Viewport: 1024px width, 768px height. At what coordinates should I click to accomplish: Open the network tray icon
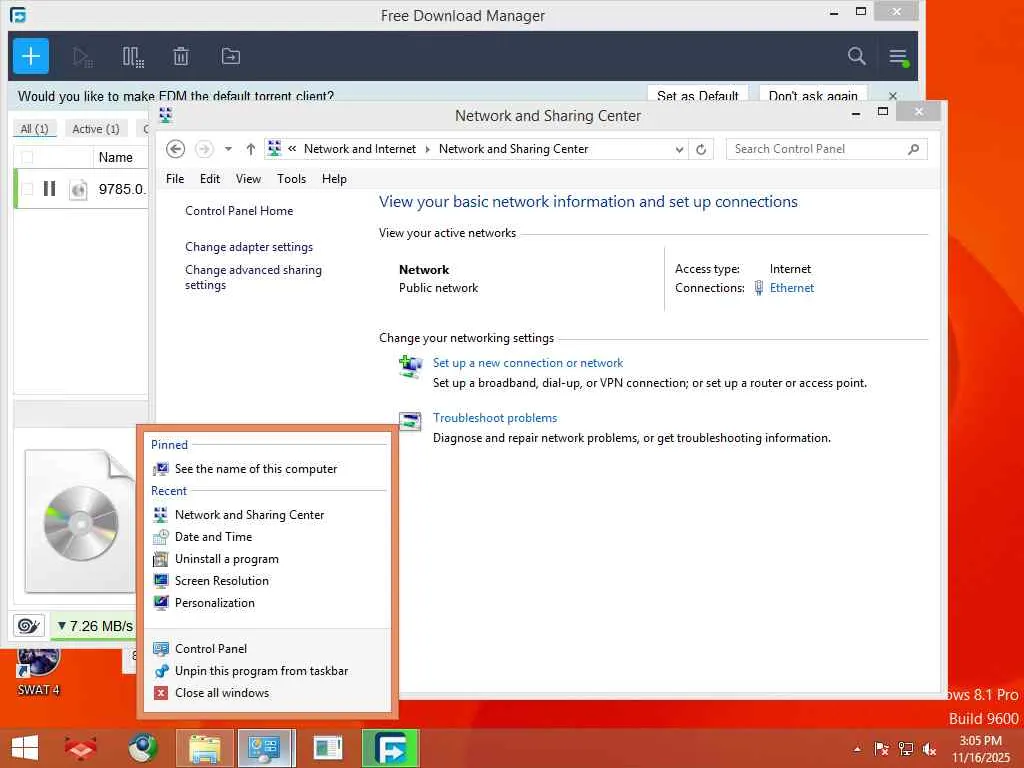click(905, 749)
